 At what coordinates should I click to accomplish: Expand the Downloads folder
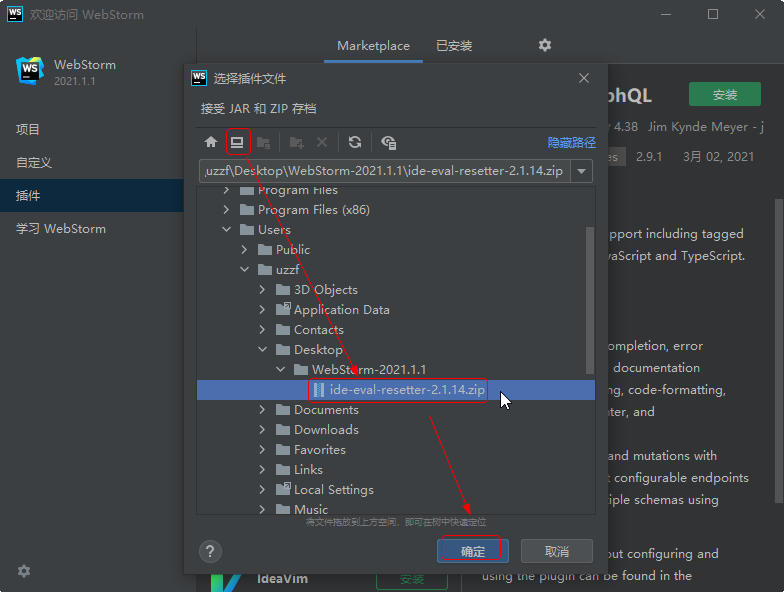[262, 430]
